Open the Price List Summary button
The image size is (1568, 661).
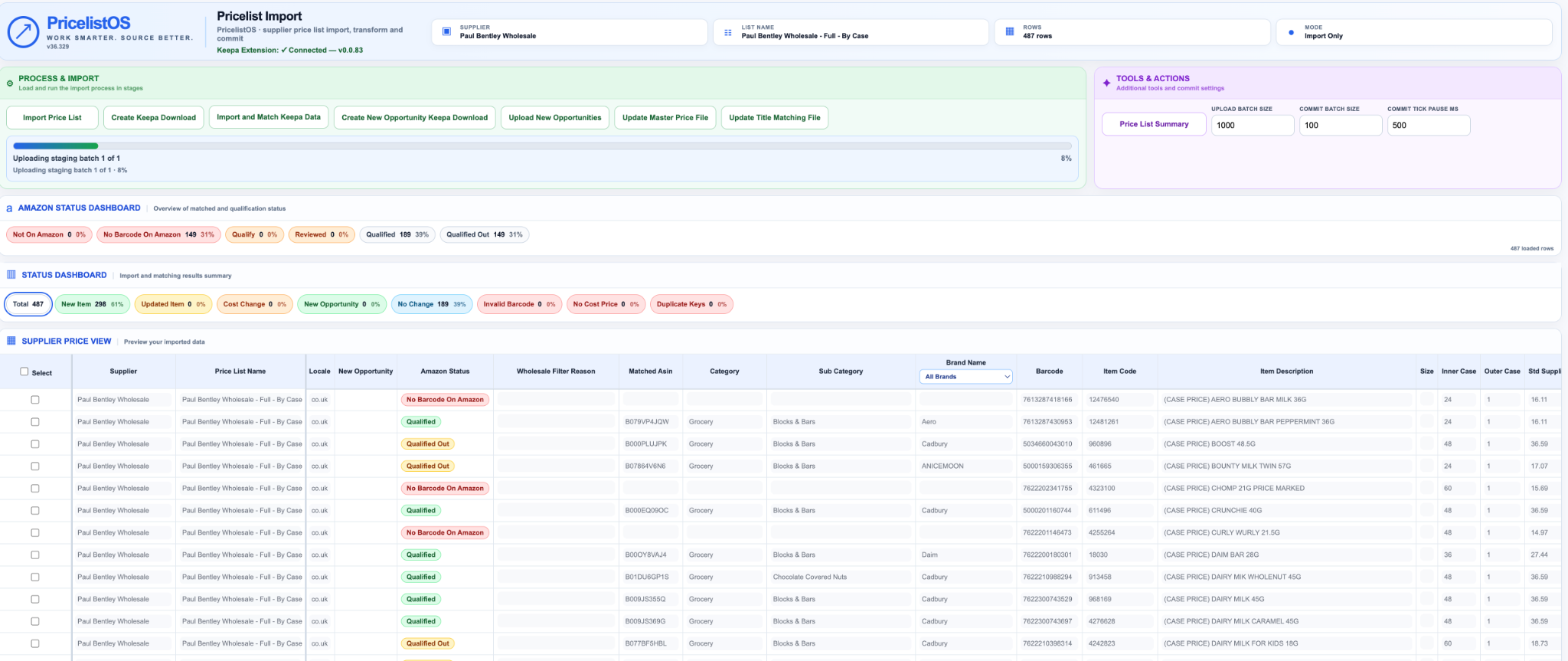point(1154,124)
